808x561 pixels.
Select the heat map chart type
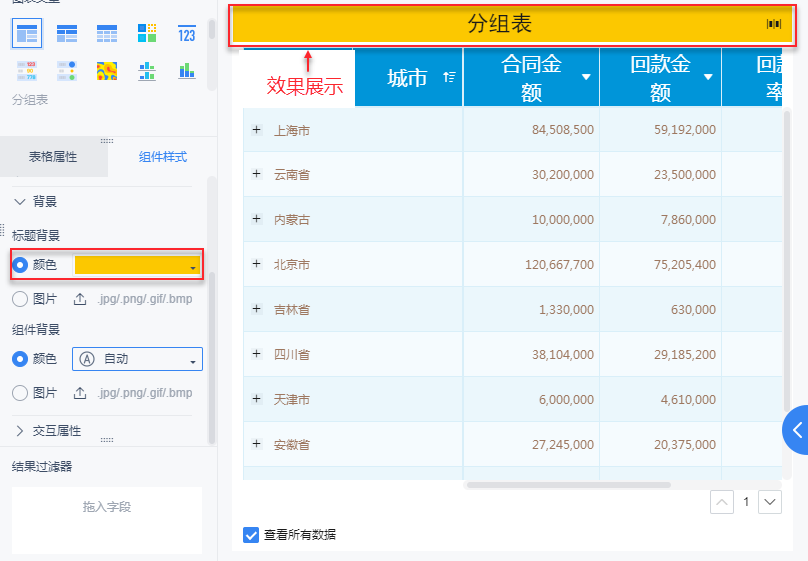[x=107, y=71]
